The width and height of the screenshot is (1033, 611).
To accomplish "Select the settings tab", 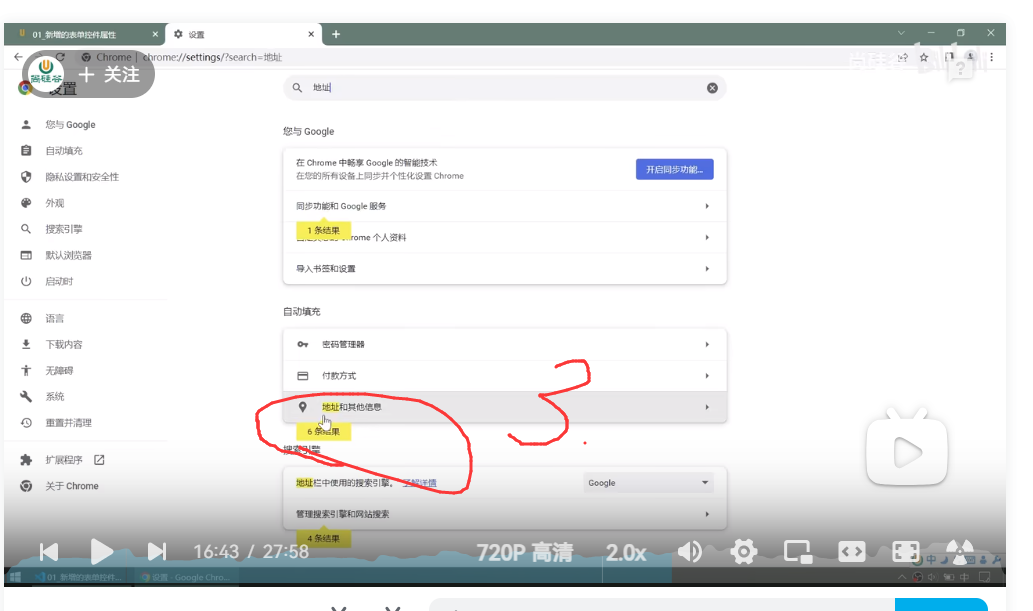I will tap(244, 34).
